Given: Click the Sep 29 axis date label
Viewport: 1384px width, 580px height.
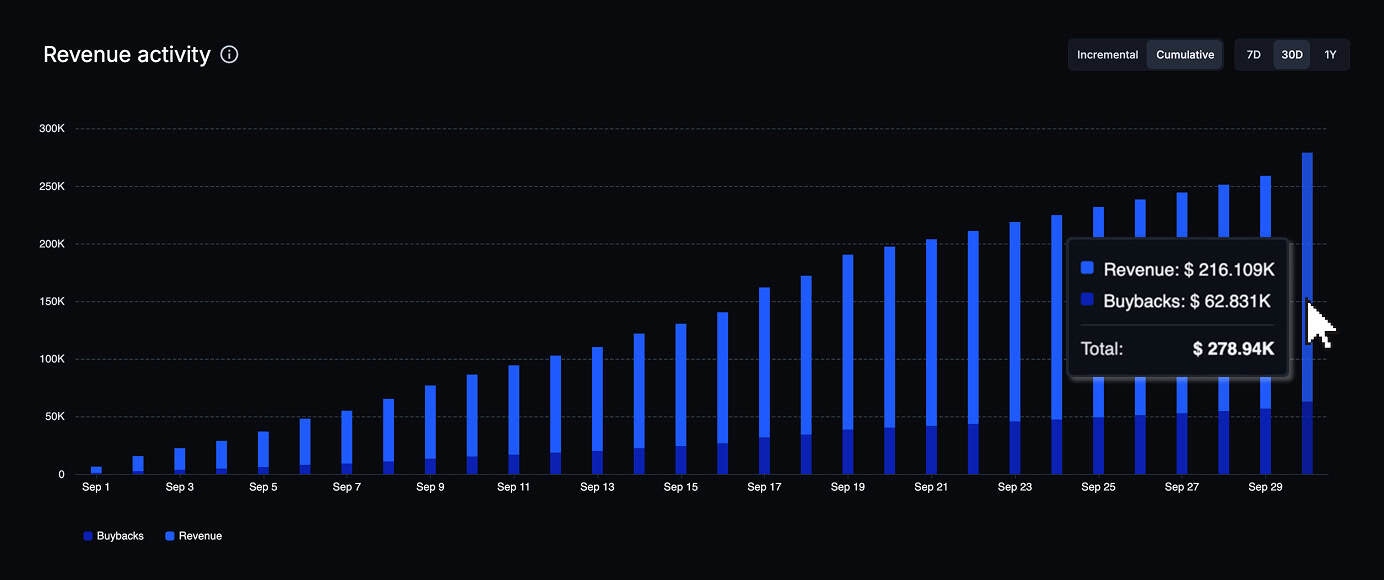Looking at the screenshot, I should pos(1265,488).
